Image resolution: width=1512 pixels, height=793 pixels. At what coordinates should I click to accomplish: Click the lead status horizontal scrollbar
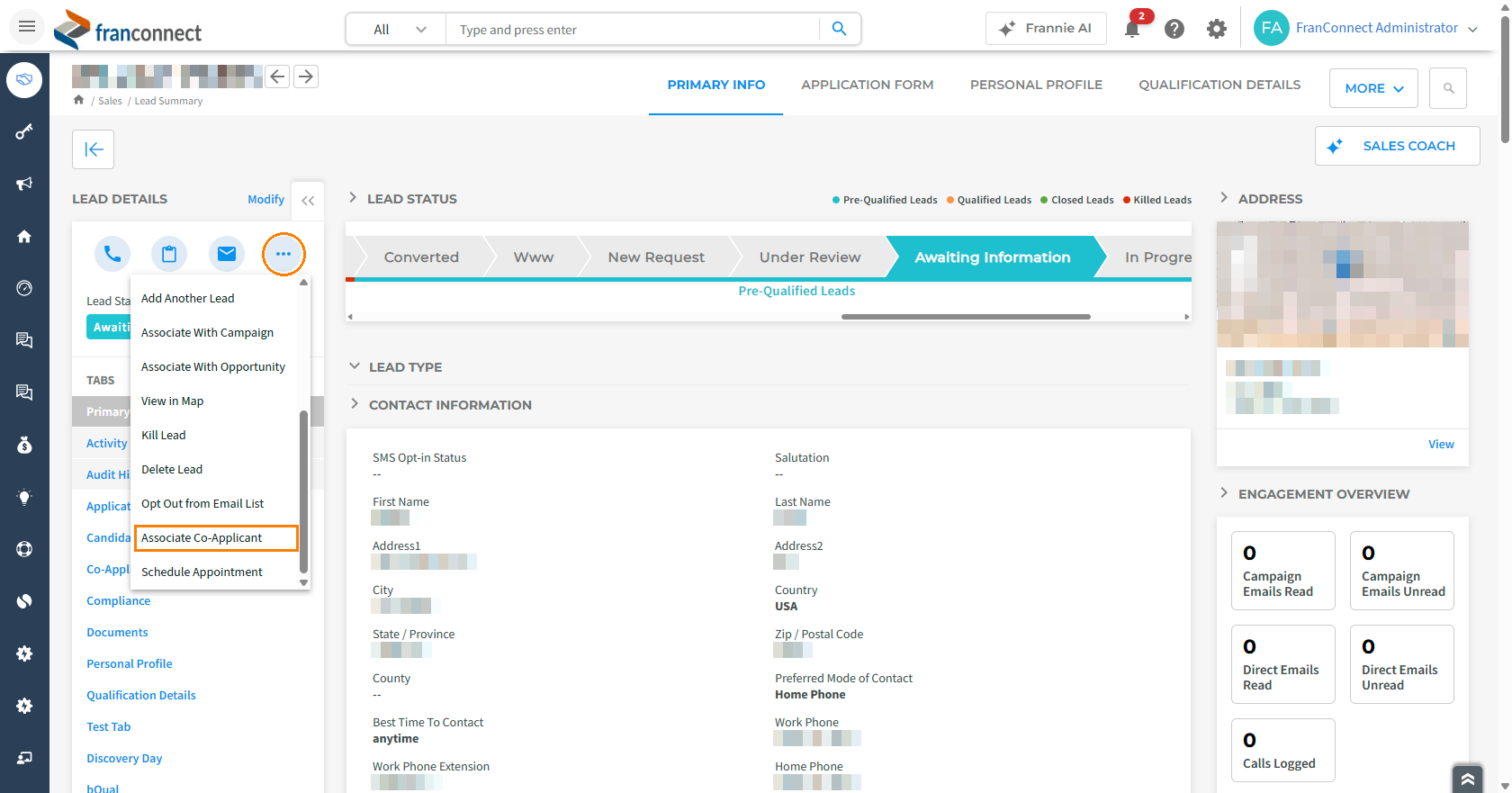[x=966, y=317]
